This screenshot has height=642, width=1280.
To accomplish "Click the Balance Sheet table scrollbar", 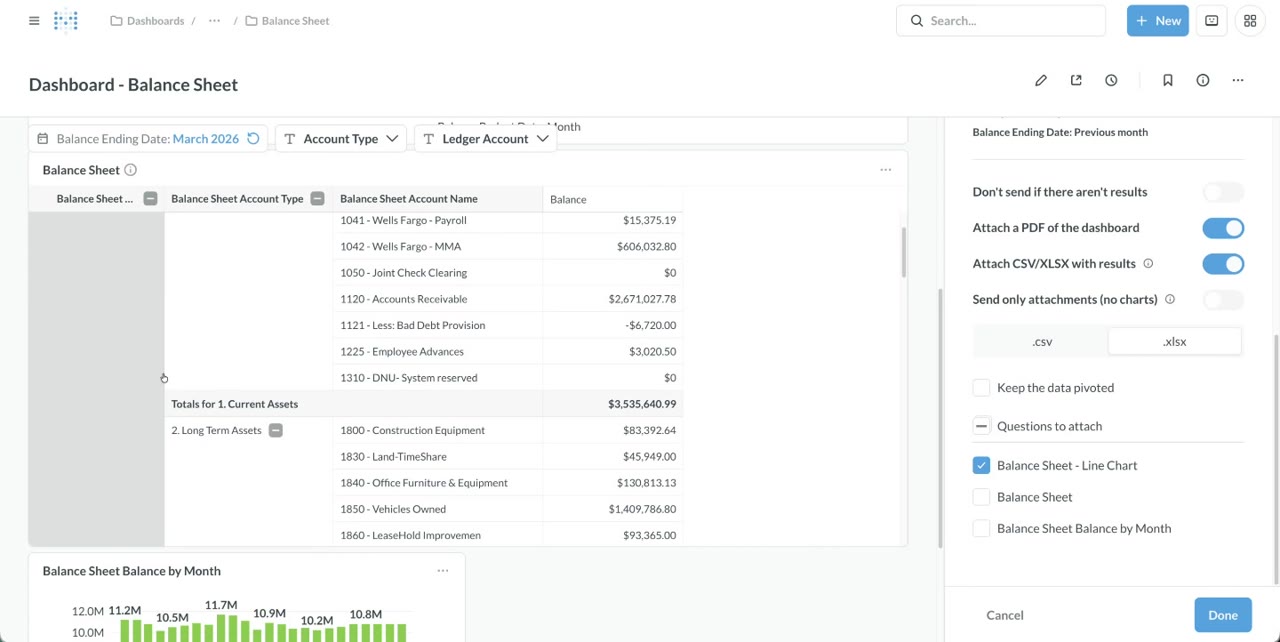I will pos(903,252).
